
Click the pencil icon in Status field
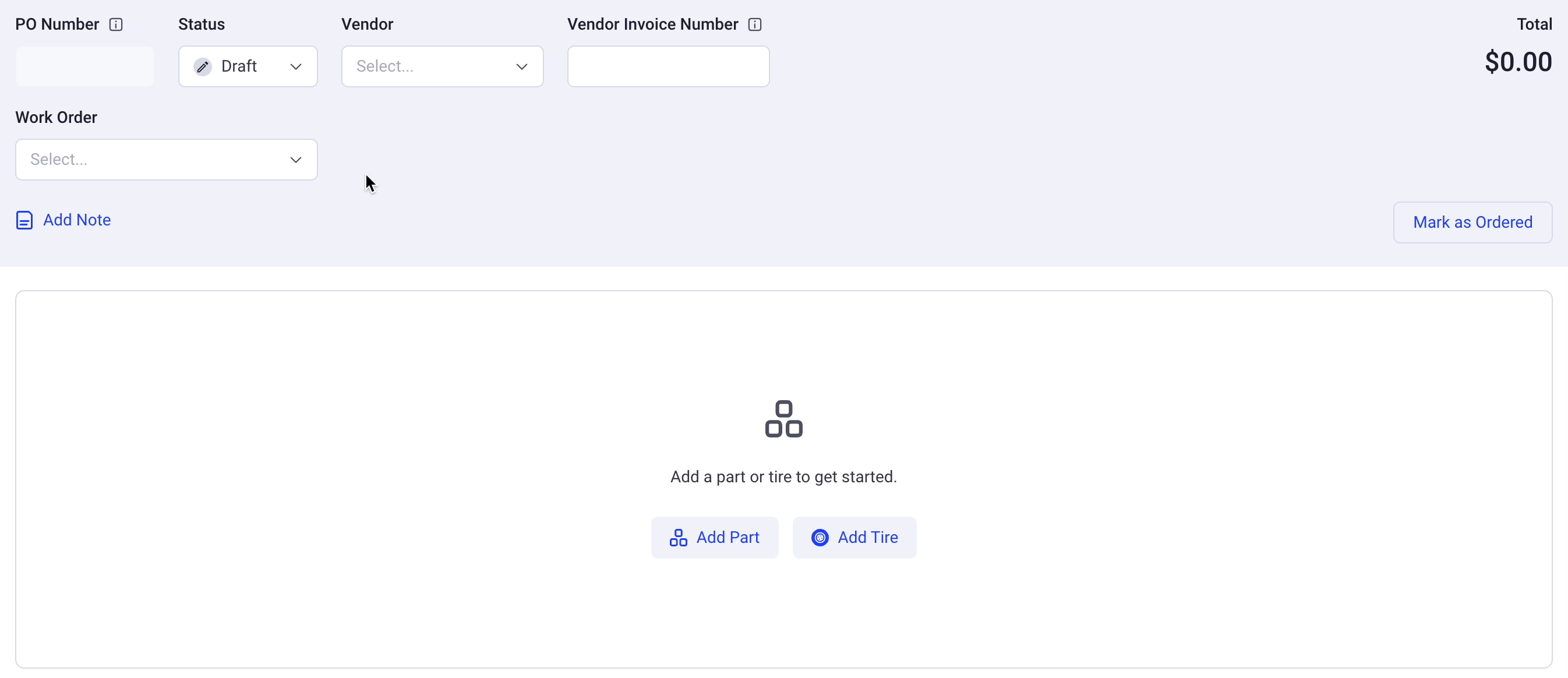tap(203, 66)
